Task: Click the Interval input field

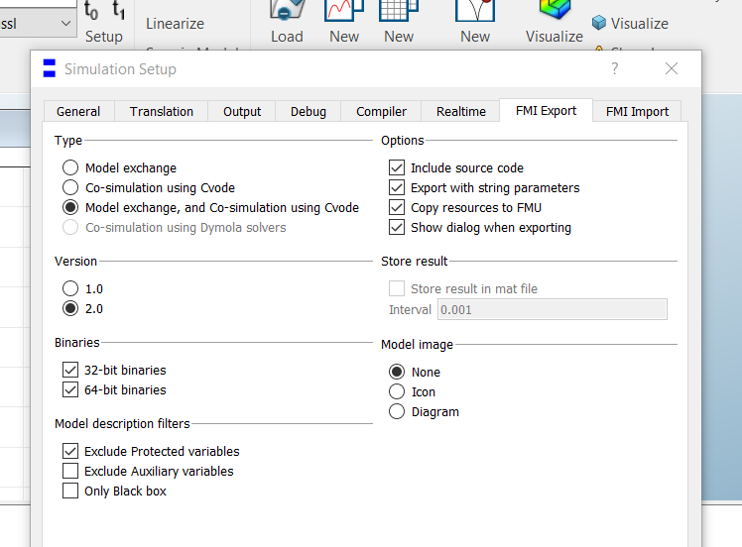Action: 552,309
